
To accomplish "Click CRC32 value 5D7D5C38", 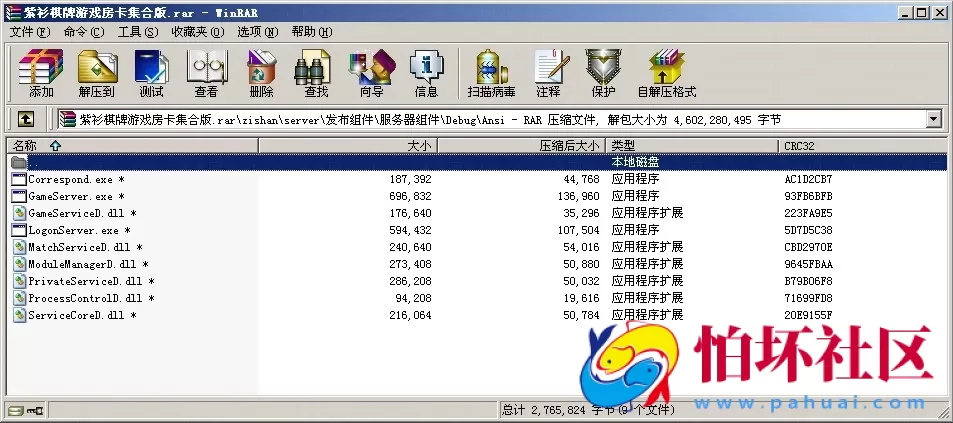I will click(x=808, y=230).
